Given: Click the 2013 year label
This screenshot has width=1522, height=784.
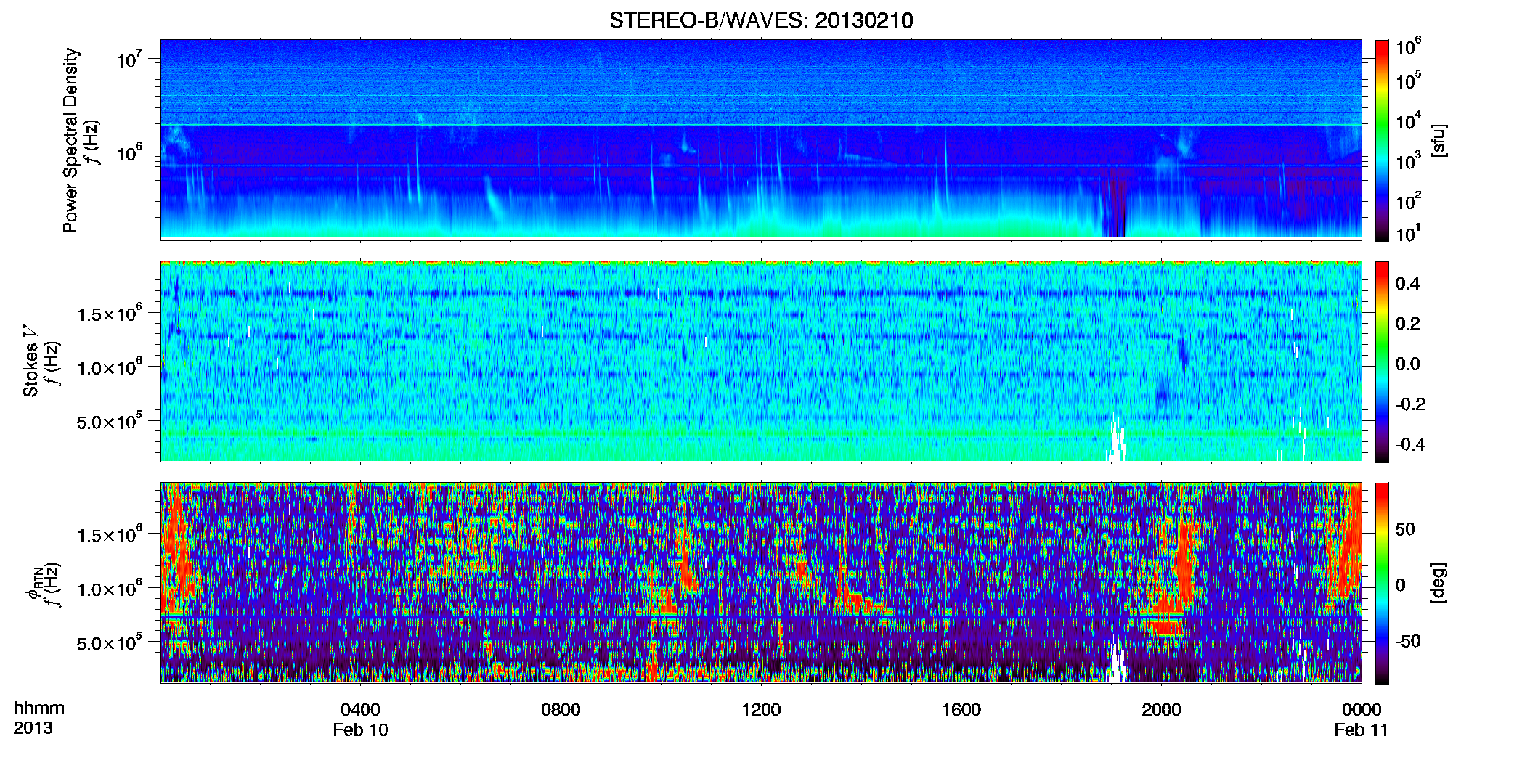Looking at the screenshot, I should pyautogui.click(x=33, y=727).
